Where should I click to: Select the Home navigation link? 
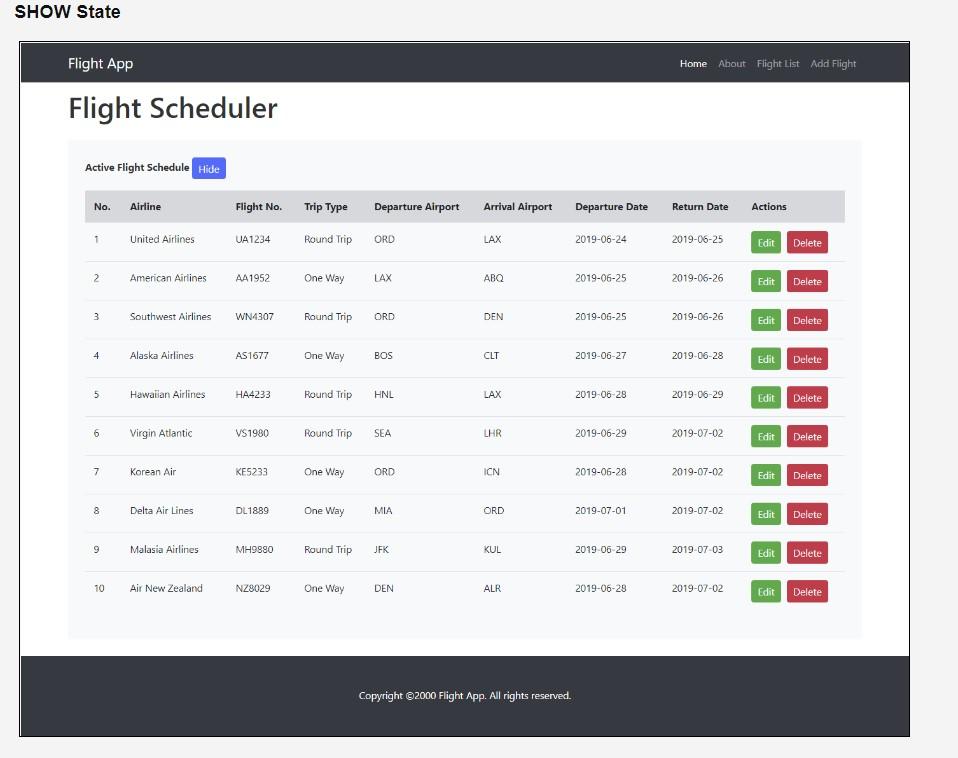pos(693,63)
